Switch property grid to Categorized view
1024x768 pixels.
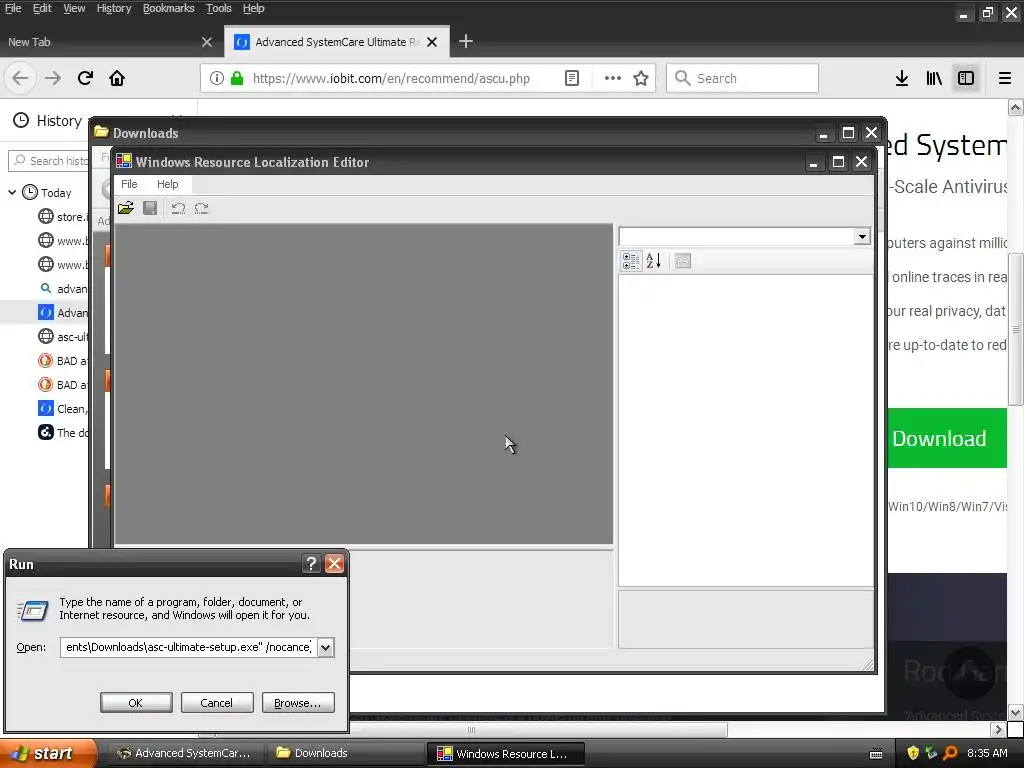631,261
